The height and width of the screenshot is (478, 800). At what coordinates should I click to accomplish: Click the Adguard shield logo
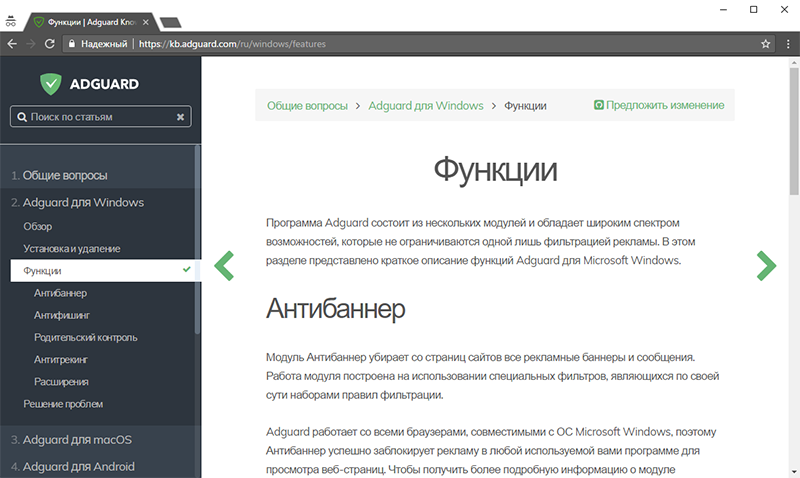(x=51, y=84)
